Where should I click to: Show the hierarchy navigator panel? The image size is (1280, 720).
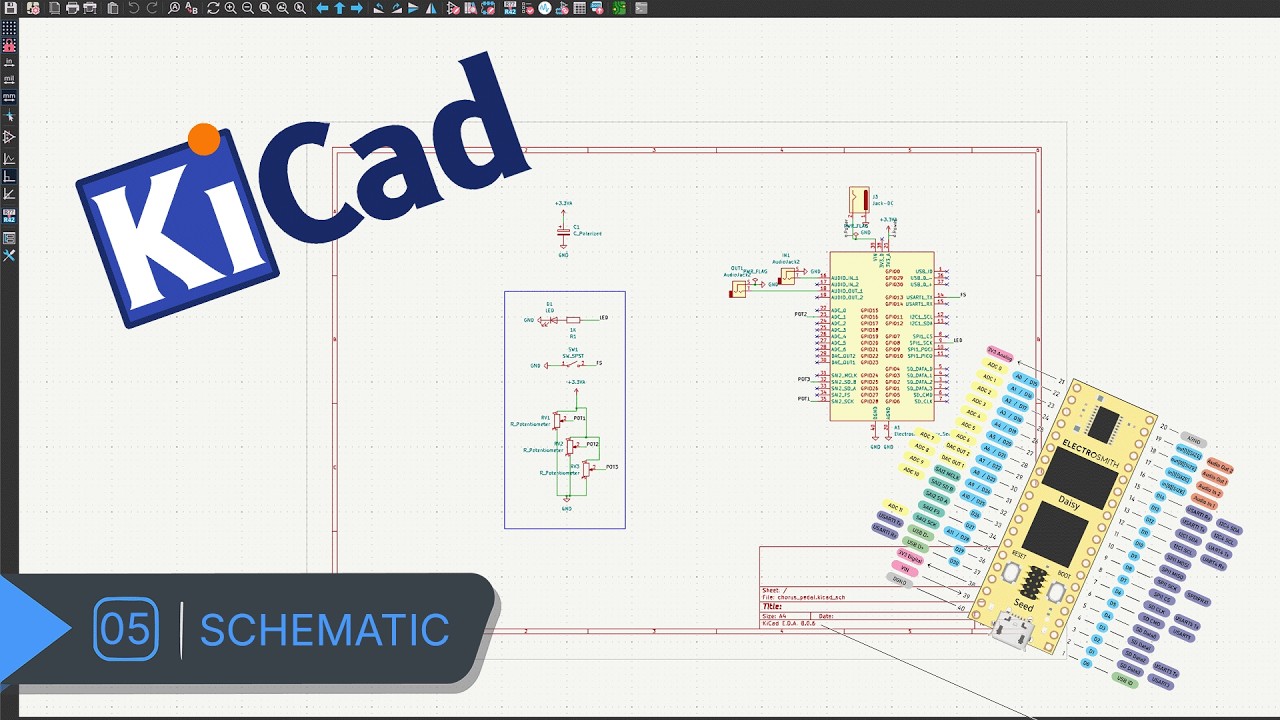tap(9, 238)
